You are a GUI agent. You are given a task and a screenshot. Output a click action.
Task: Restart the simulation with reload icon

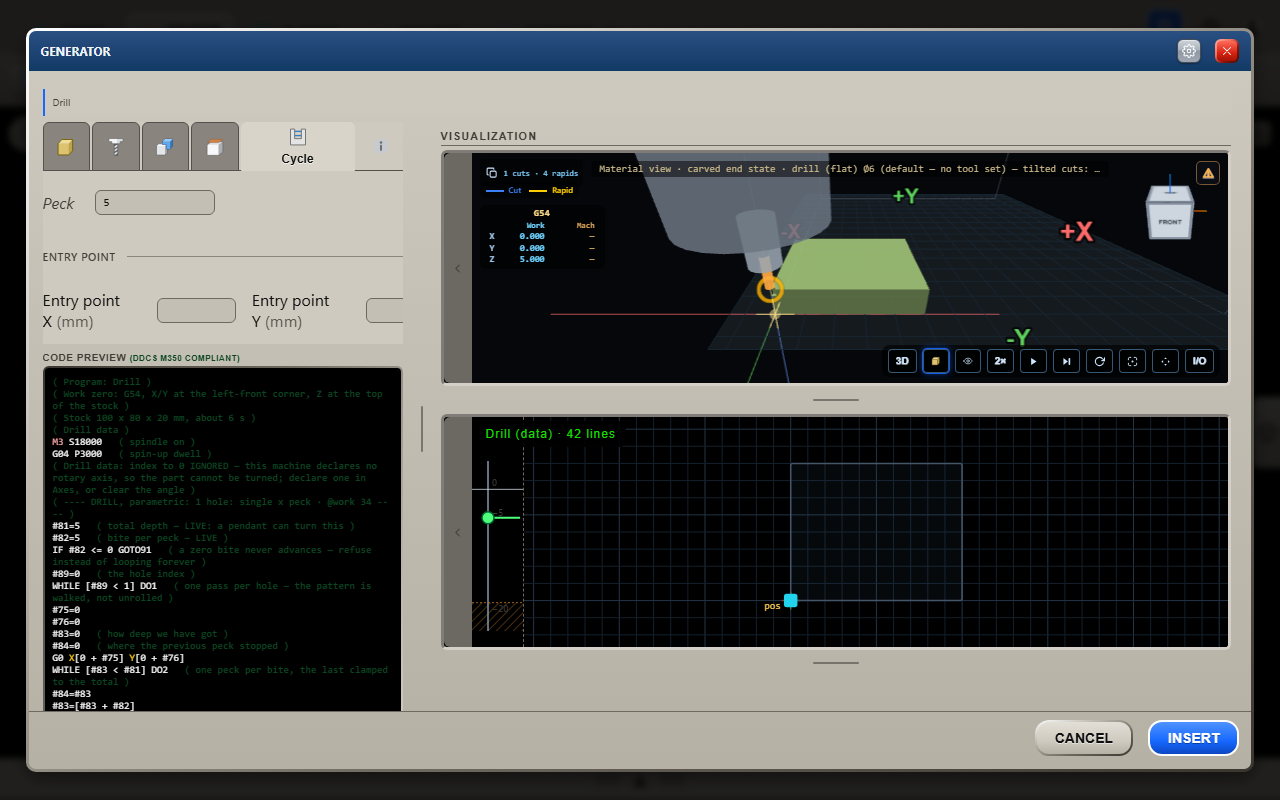1100,361
